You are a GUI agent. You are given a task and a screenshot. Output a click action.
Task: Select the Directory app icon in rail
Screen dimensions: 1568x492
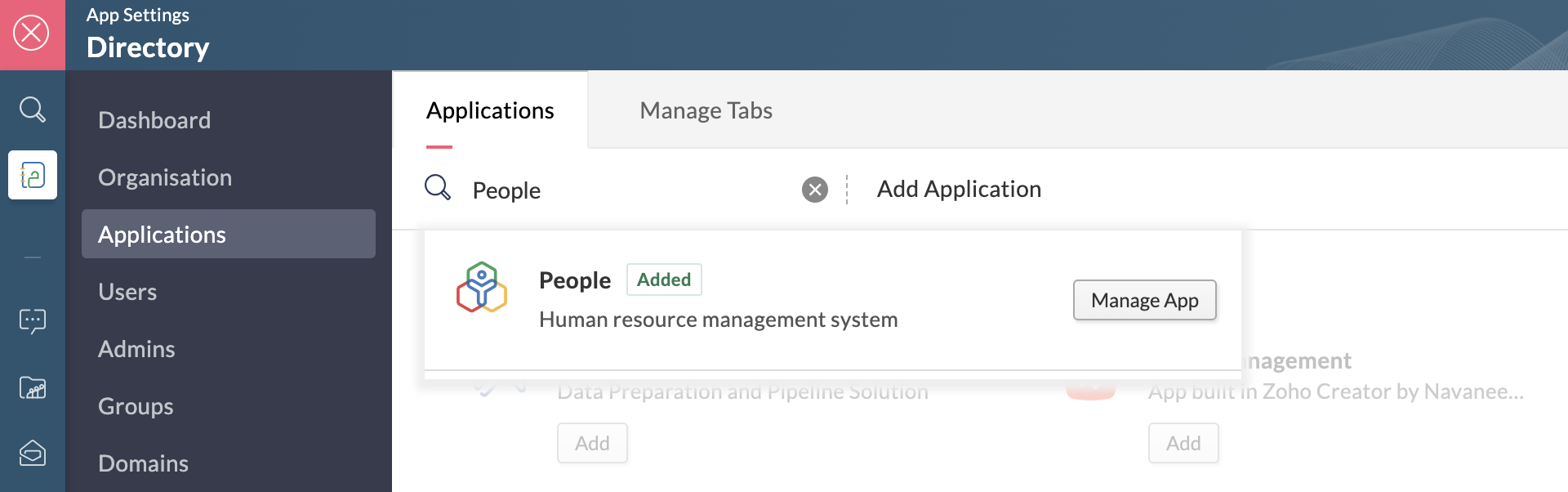33,175
